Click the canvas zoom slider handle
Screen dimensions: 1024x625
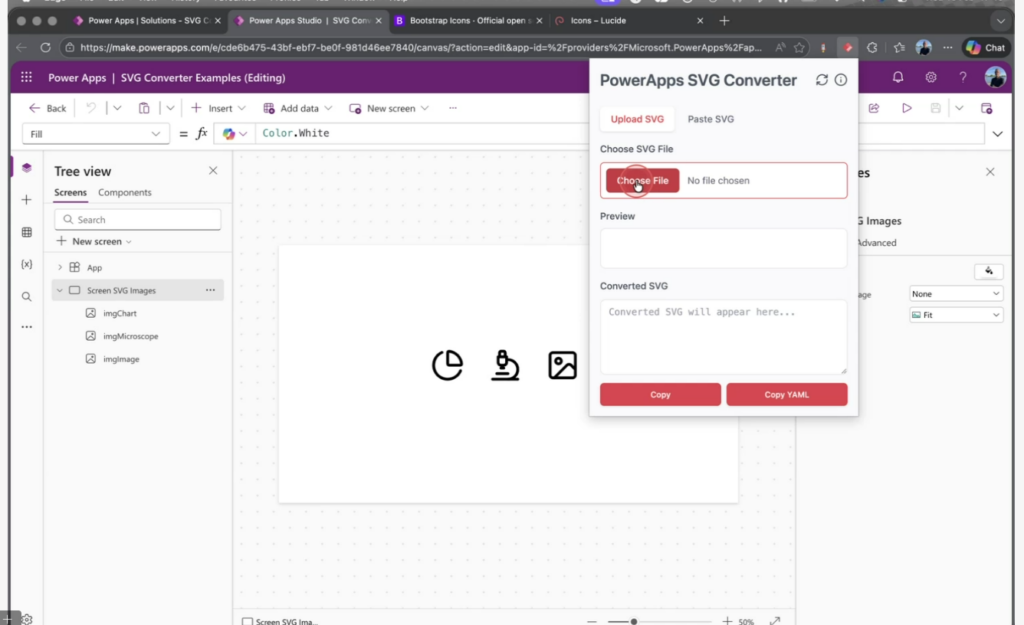click(633, 621)
